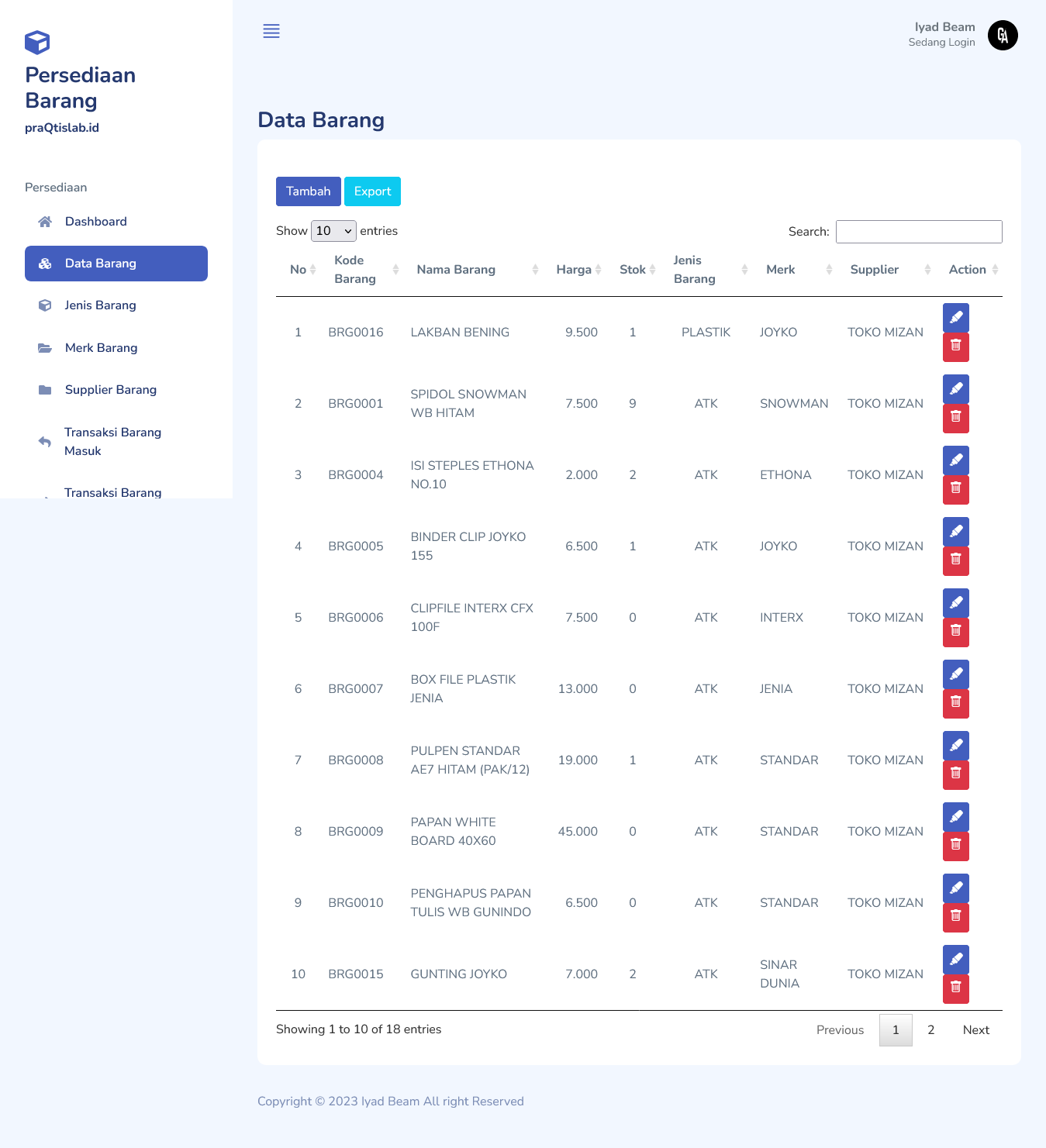The width and height of the screenshot is (1046, 1148).
Task: Click trash icon for BOX FILE PLASTIK JENIA
Action: [x=955, y=703]
